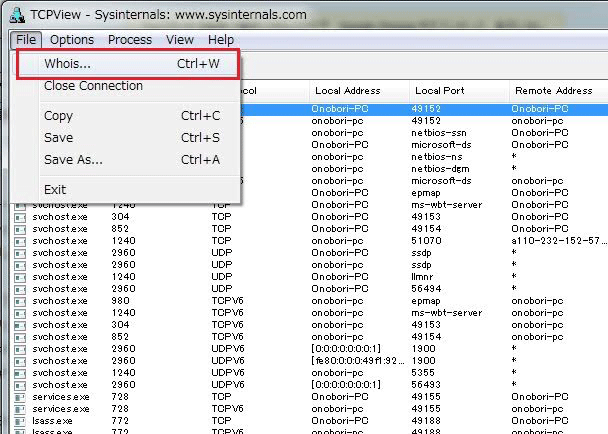The height and width of the screenshot is (434, 608).
Task: Open the Process menu
Action: pos(130,40)
